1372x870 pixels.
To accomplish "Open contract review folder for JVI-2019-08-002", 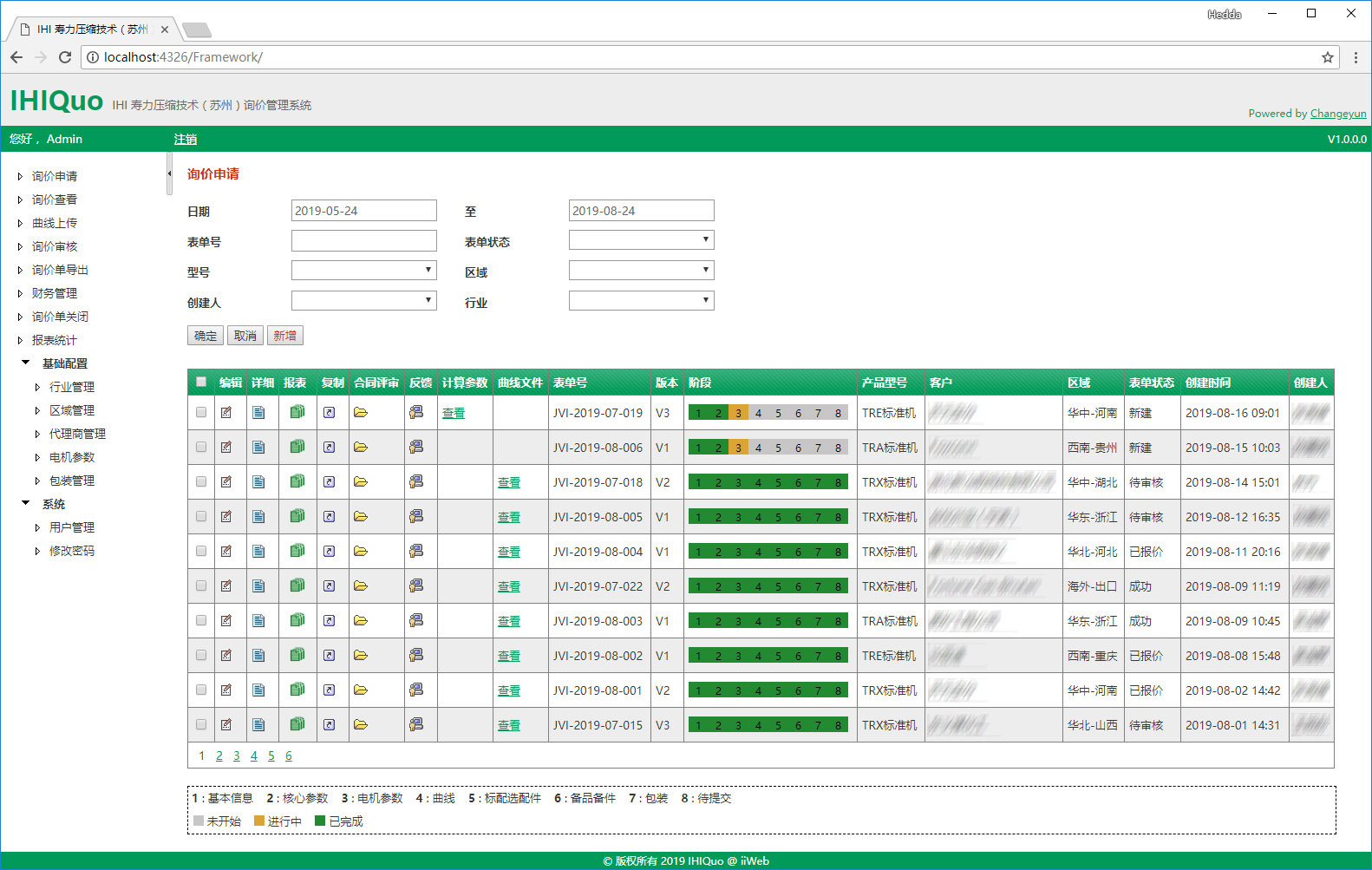I will coord(361,656).
